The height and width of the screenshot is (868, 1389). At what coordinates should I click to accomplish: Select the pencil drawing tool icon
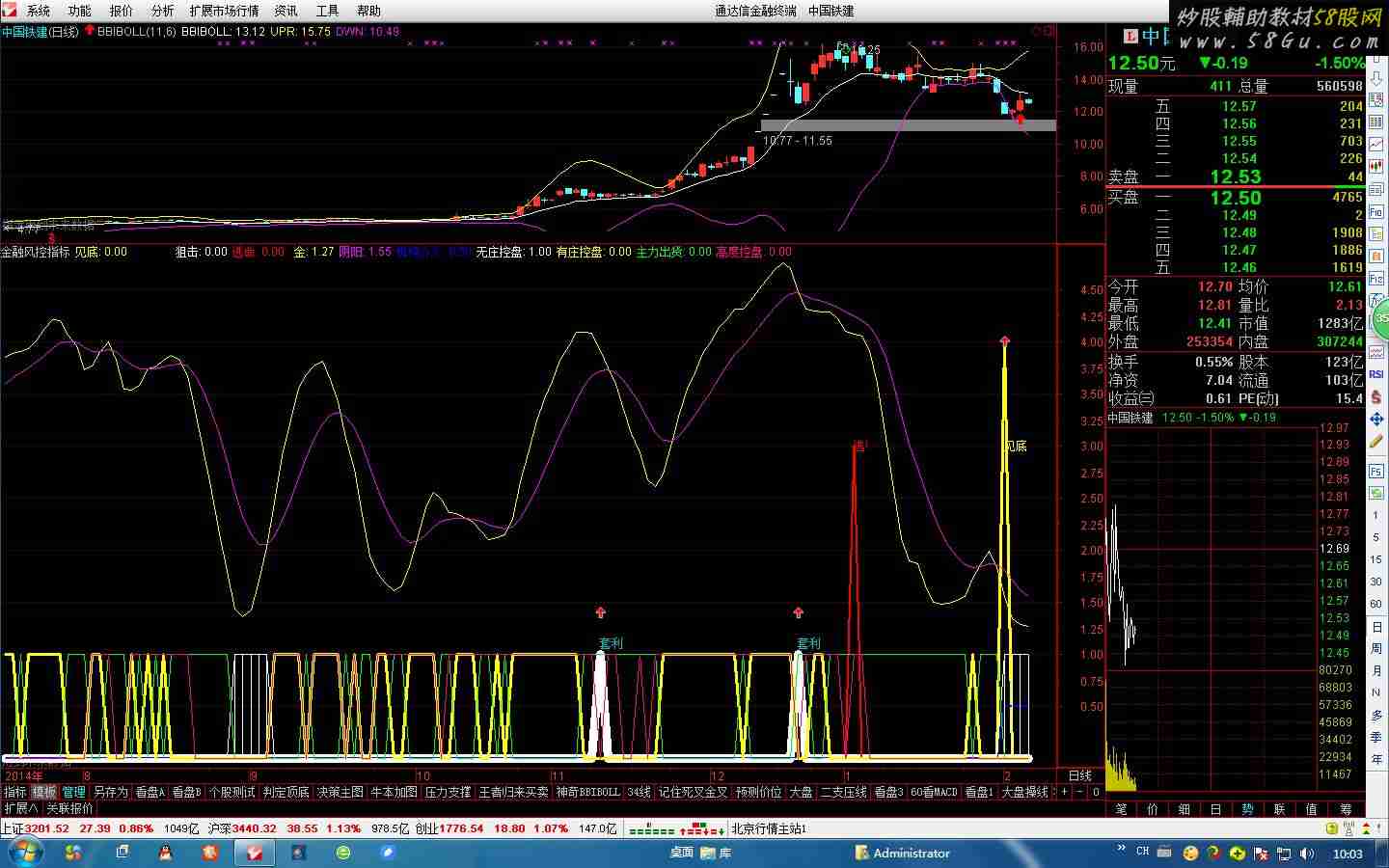click(x=1376, y=443)
